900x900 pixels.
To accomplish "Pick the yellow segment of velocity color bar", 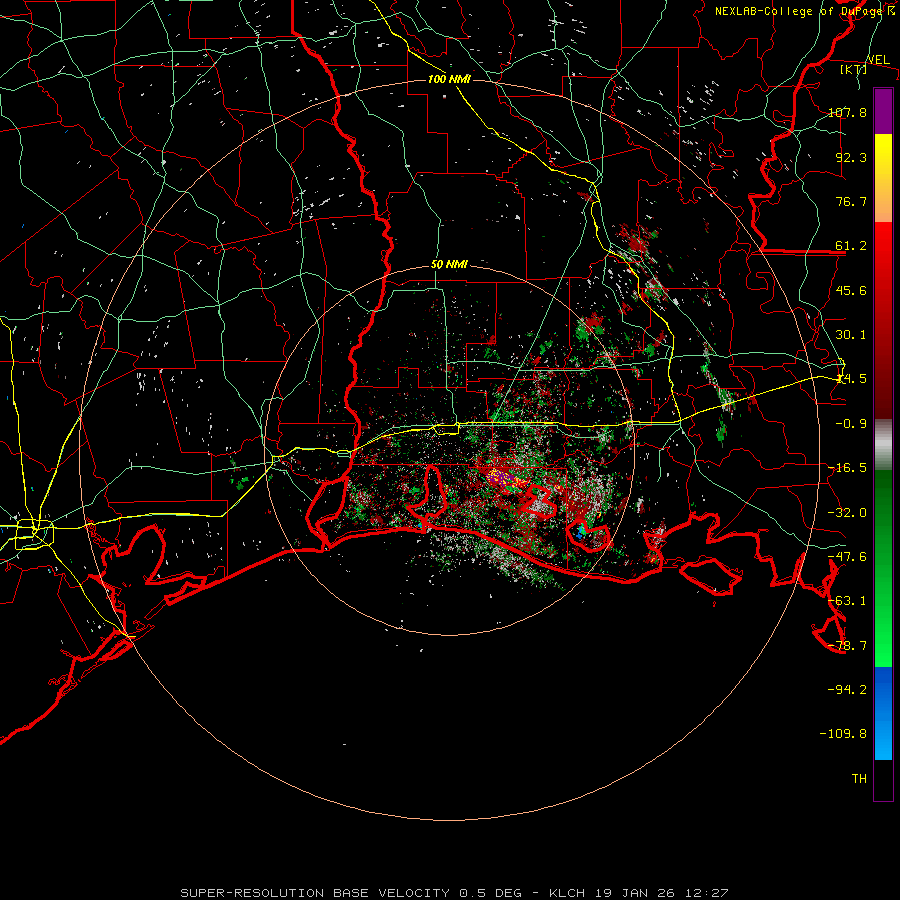I will tap(883, 178).
